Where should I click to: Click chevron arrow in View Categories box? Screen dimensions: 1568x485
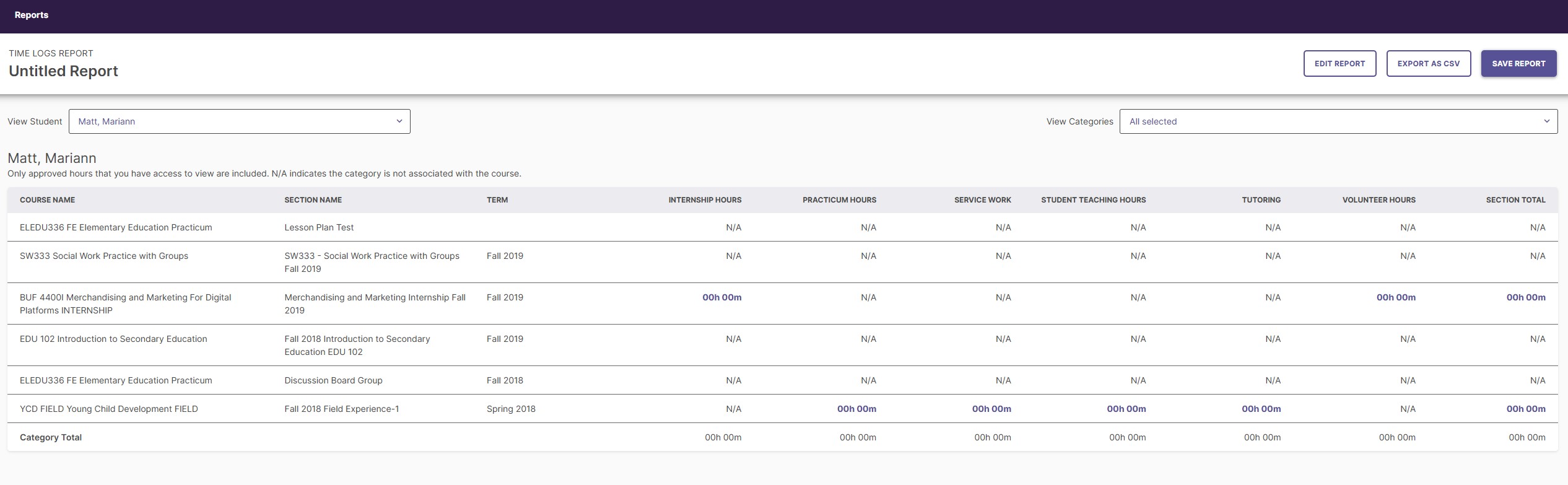point(1546,121)
